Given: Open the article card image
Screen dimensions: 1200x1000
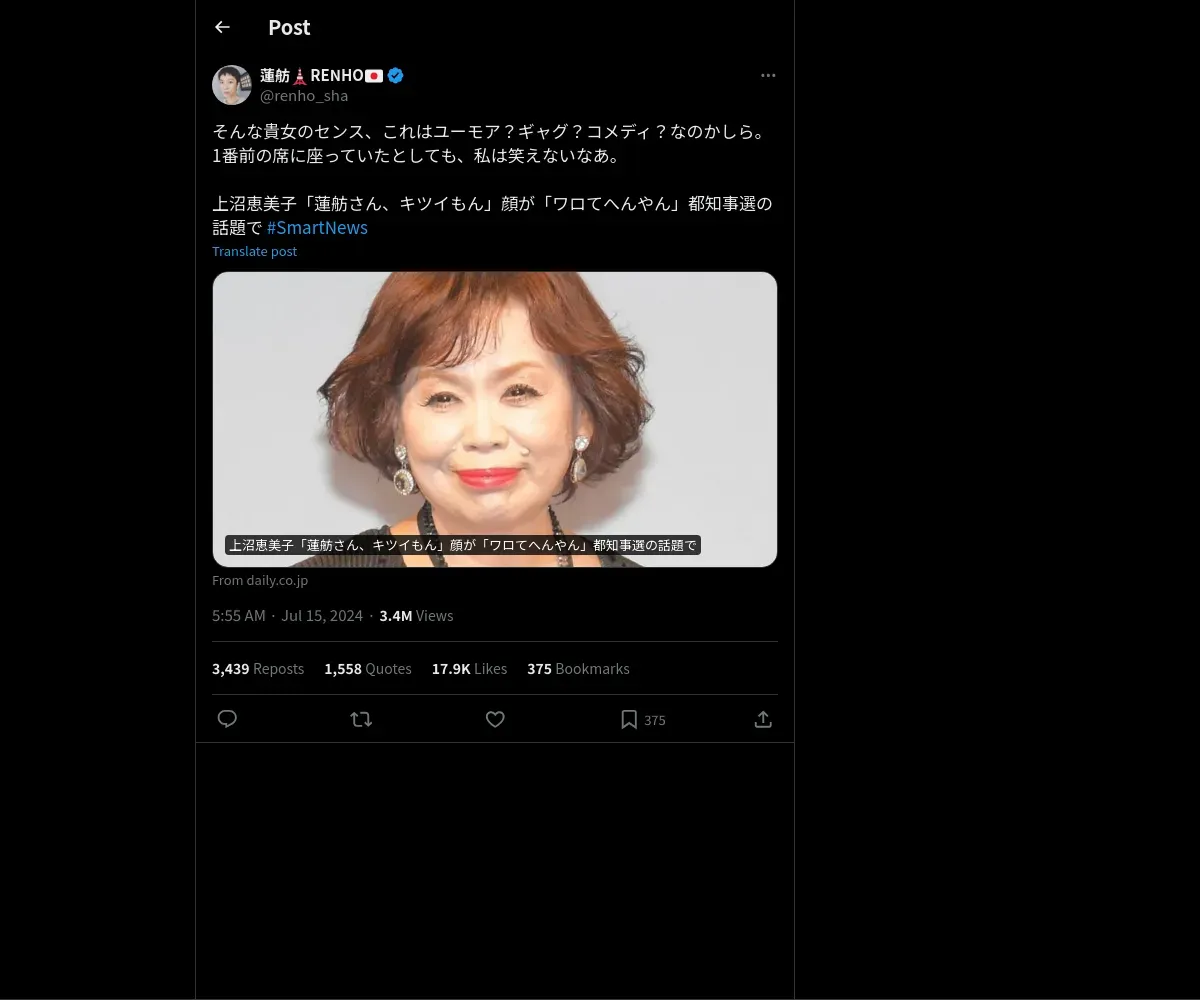Looking at the screenshot, I should (495, 419).
